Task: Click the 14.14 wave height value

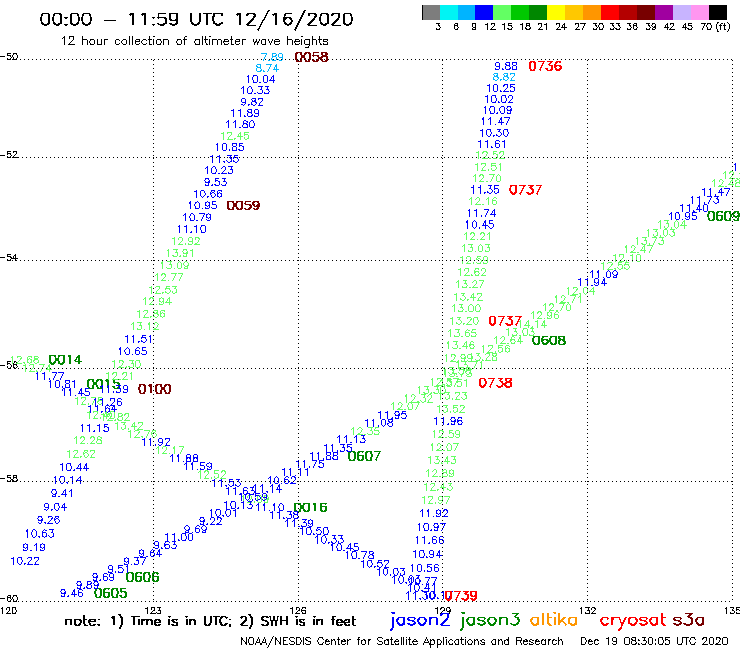Action: (x=533, y=324)
